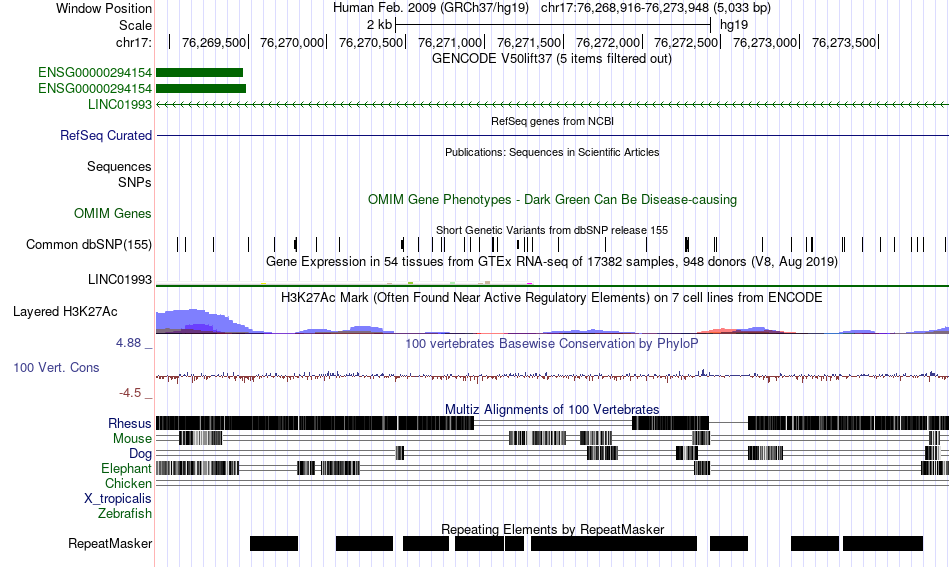950x567 pixels.
Task: Click the Common dbSNP(155) track label
Action: pyautogui.click(x=89, y=244)
